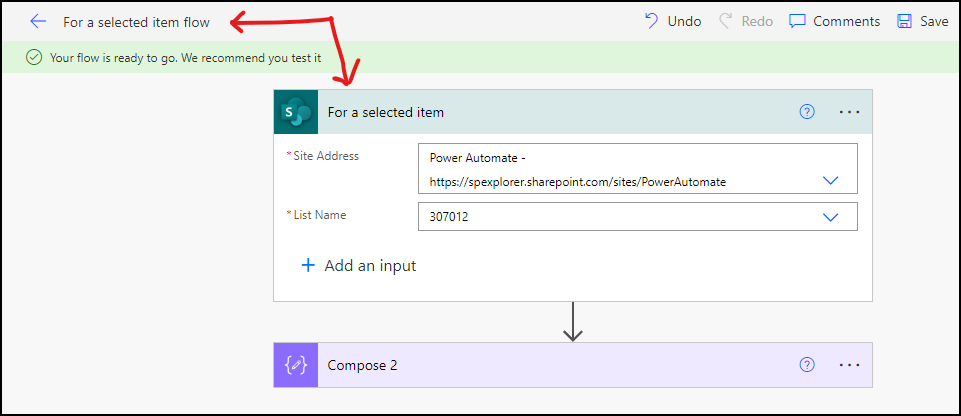
Task: Open the Compose 2 ellipsis menu
Action: coord(849,365)
